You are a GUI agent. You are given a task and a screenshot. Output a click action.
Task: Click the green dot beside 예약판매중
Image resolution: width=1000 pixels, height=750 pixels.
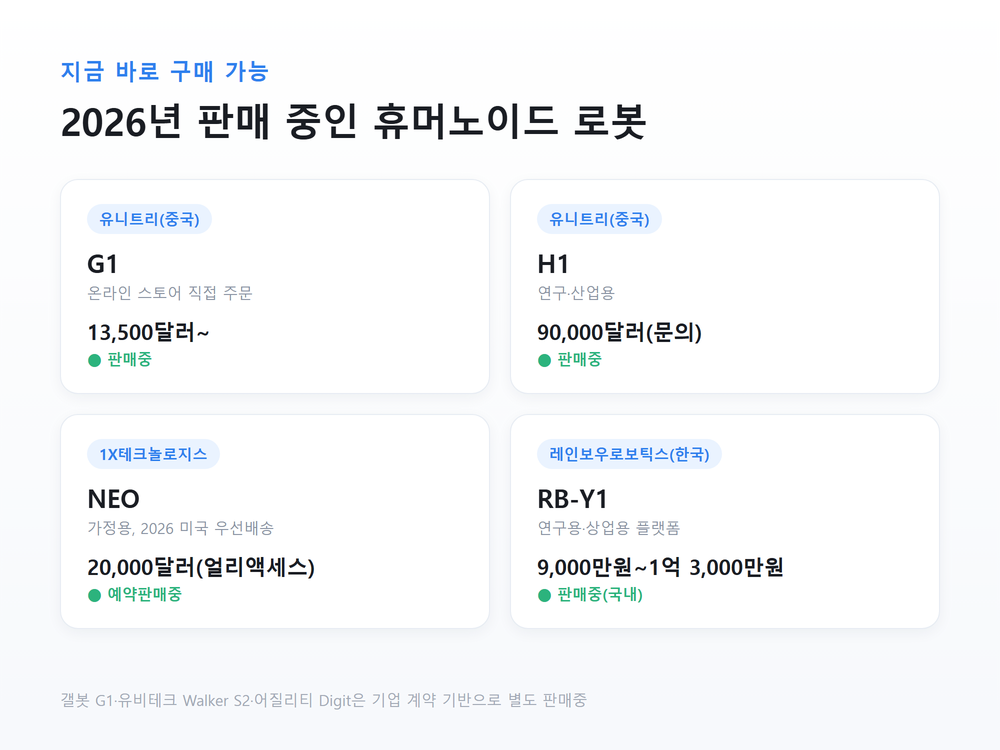tap(94, 595)
